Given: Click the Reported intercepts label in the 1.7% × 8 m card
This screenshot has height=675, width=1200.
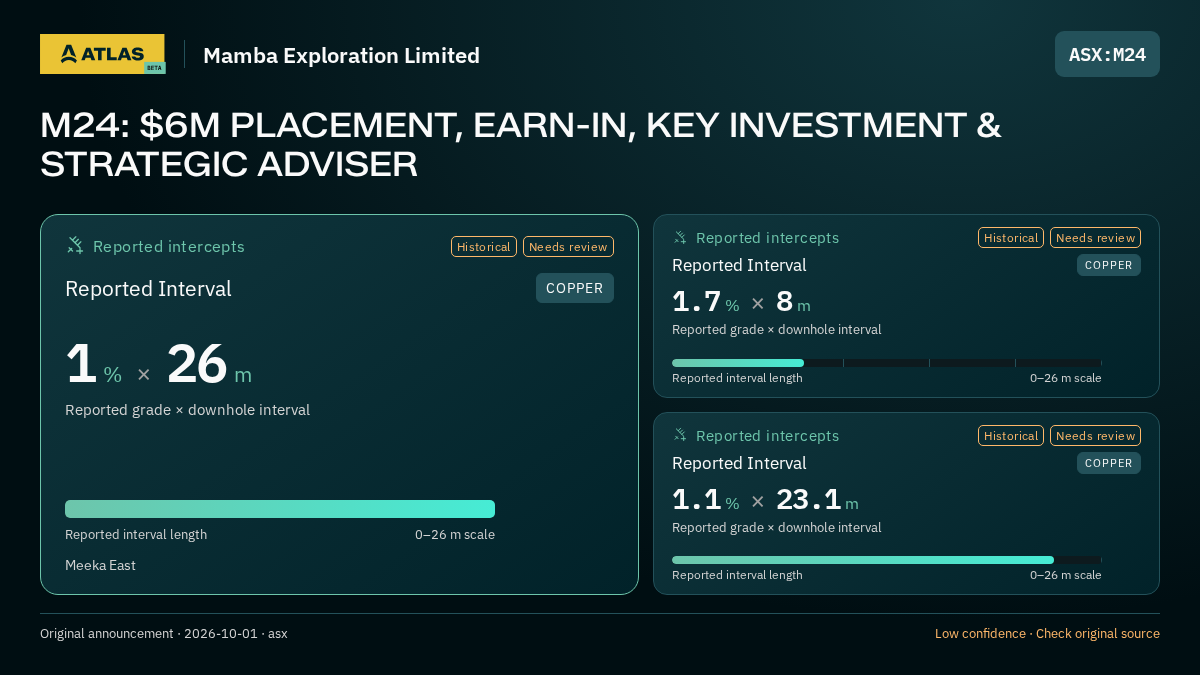Looking at the screenshot, I should 767,237.
